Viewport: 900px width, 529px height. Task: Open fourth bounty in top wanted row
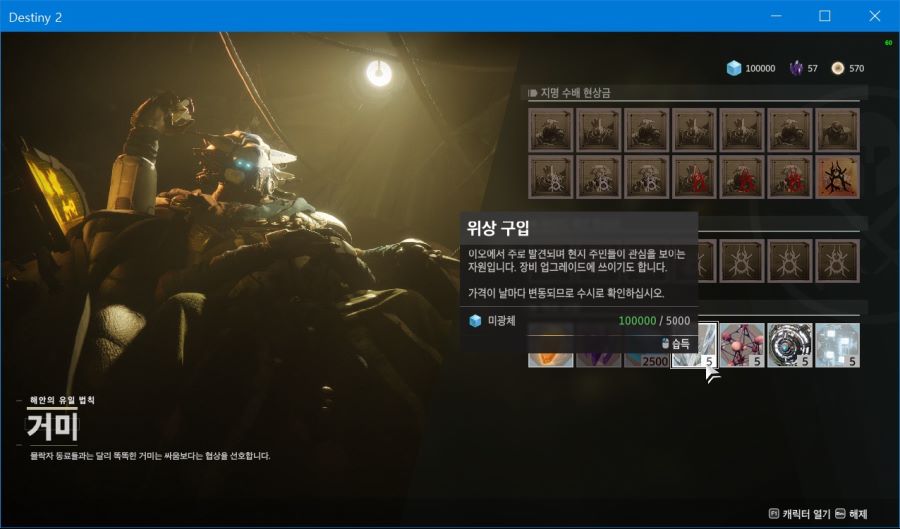(694, 130)
